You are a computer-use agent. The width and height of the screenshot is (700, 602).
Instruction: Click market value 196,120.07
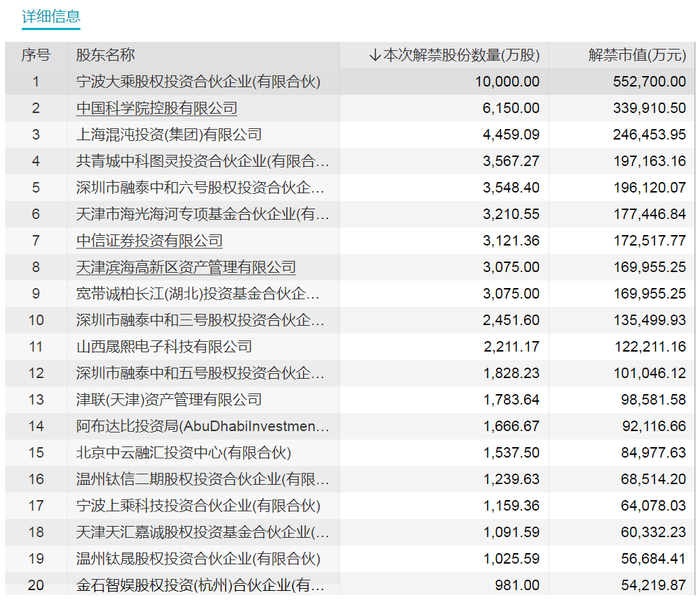click(x=650, y=188)
